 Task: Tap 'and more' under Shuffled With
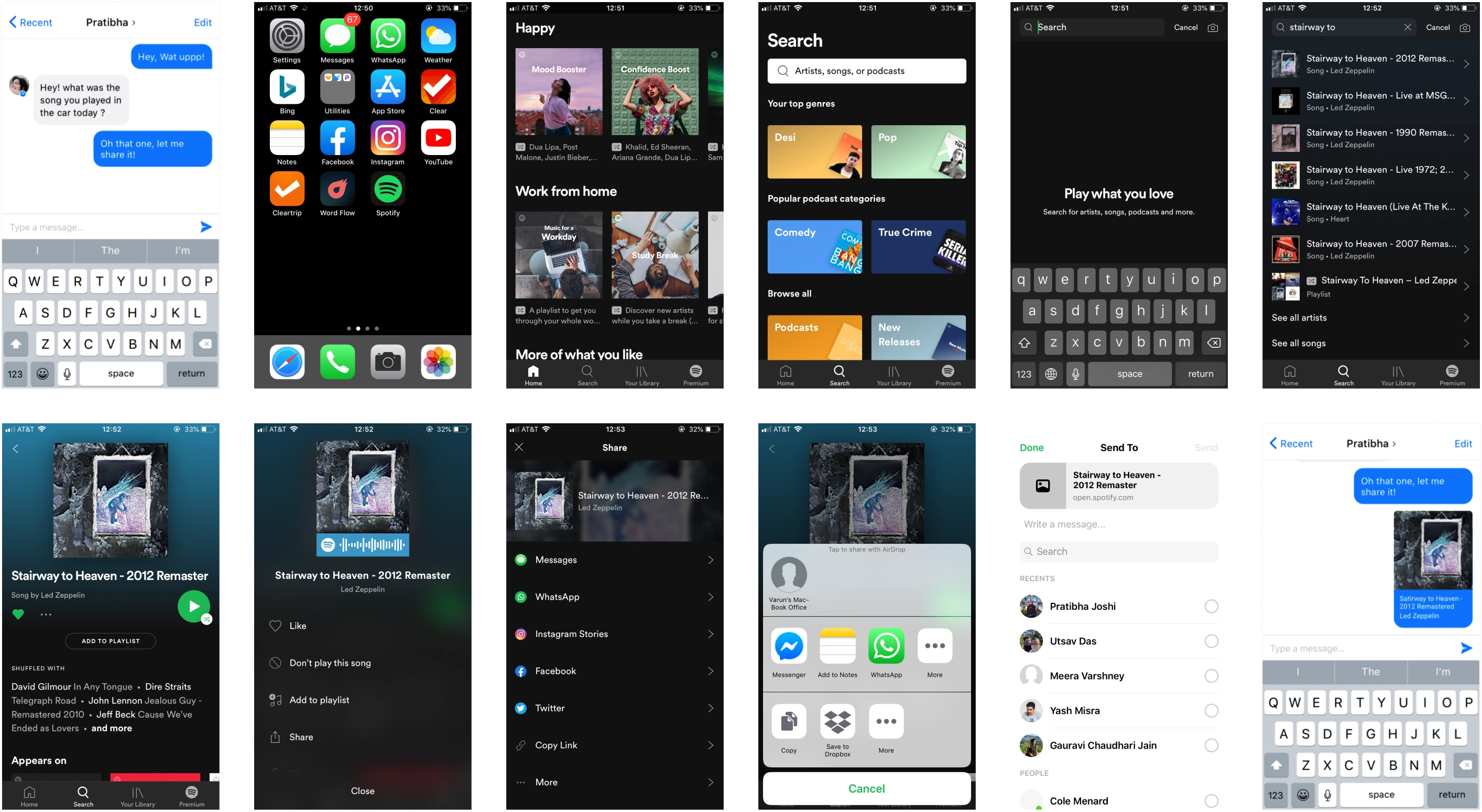[x=112, y=728]
